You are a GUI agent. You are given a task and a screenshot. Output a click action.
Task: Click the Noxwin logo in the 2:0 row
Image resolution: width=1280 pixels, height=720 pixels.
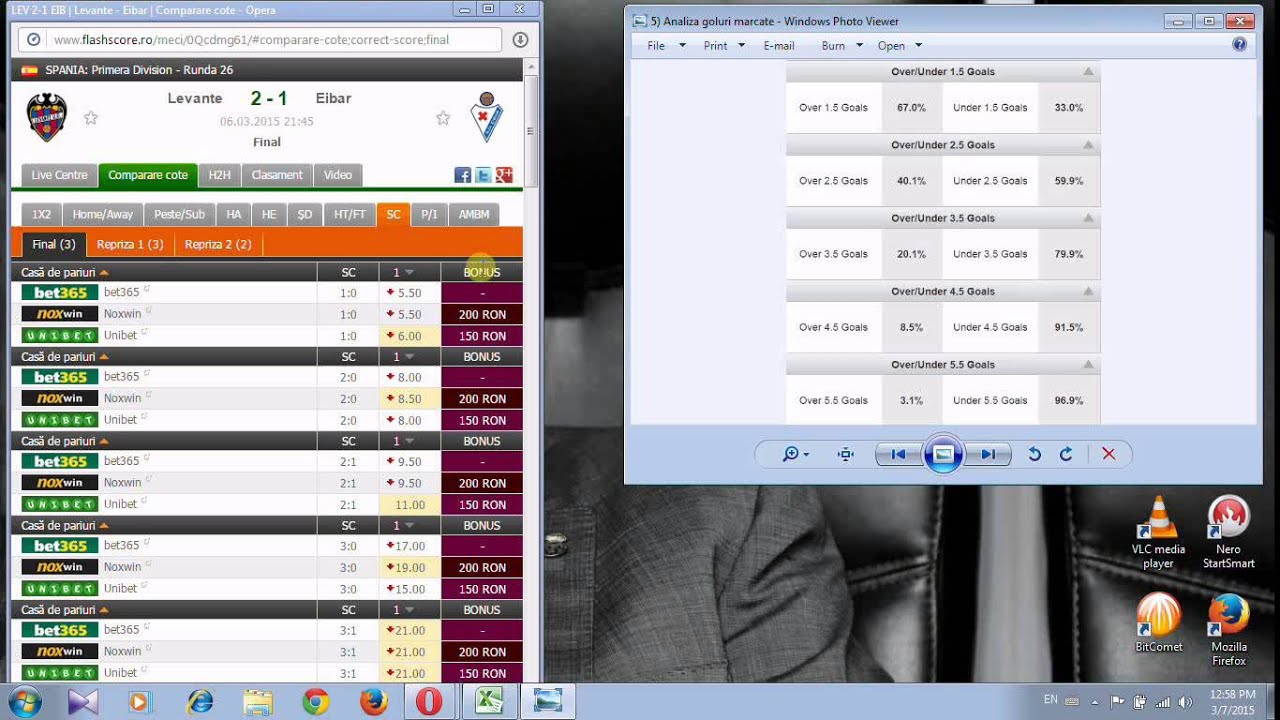pos(60,398)
